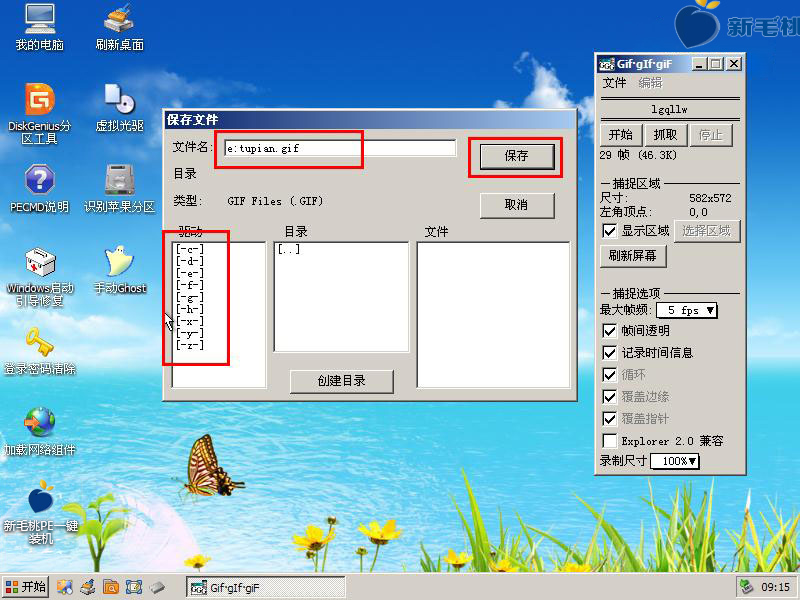Toggle the 显示区域 checkbox
The width and height of the screenshot is (800, 600).
click(x=609, y=231)
